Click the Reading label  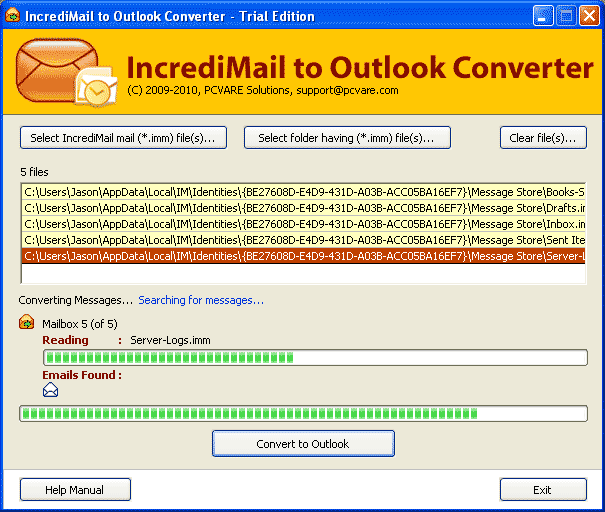click(x=65, y=340)
